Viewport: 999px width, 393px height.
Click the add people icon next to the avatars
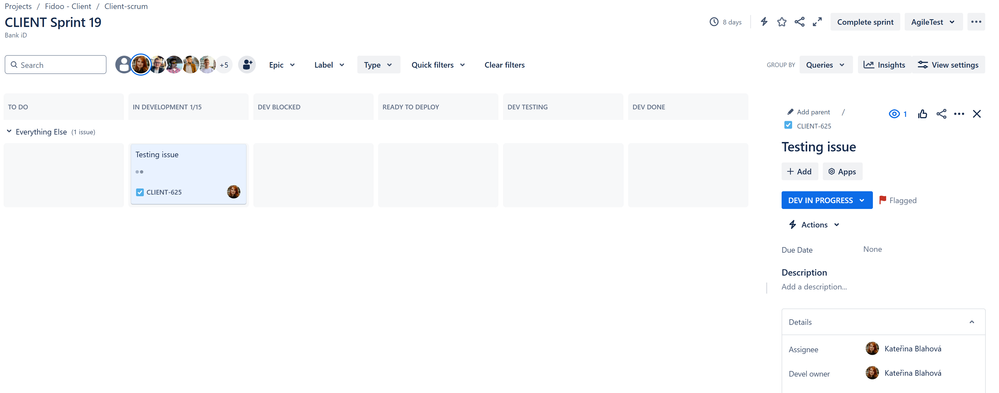247,64
